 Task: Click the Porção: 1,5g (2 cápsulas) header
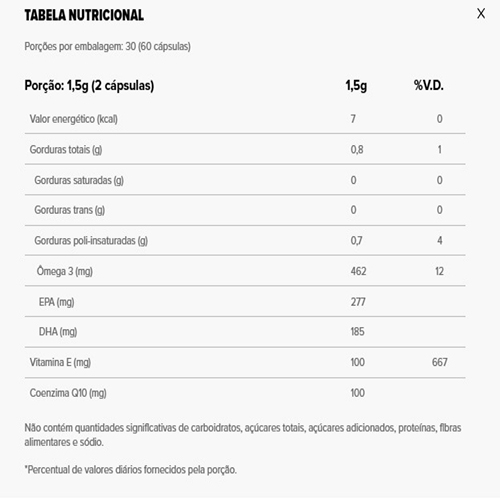point(89,86)
